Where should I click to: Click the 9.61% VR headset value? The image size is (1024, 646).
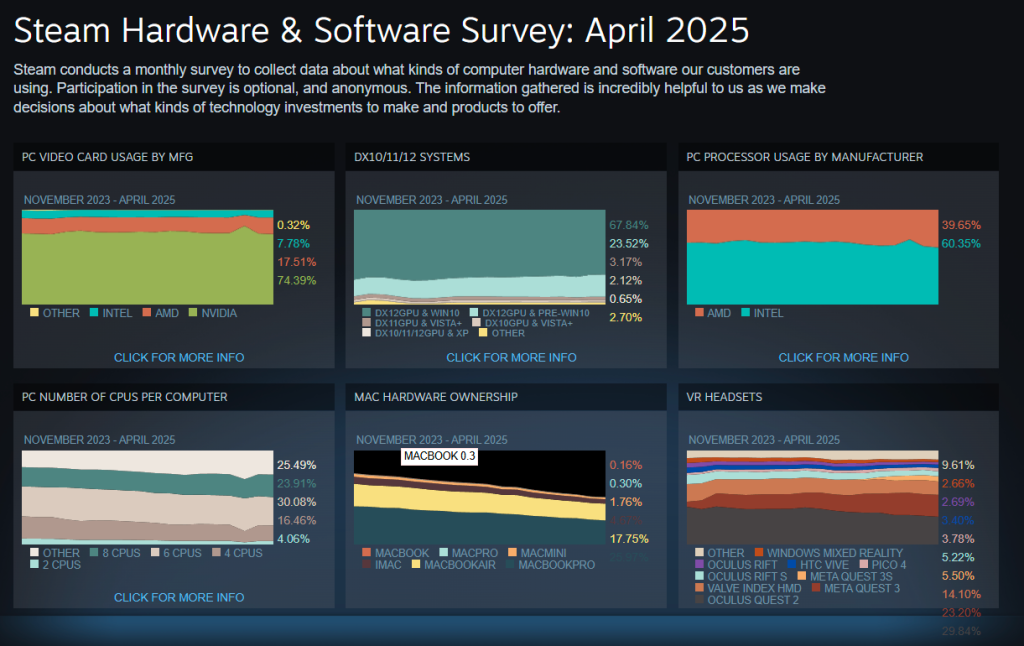click(x=958, y=465)
